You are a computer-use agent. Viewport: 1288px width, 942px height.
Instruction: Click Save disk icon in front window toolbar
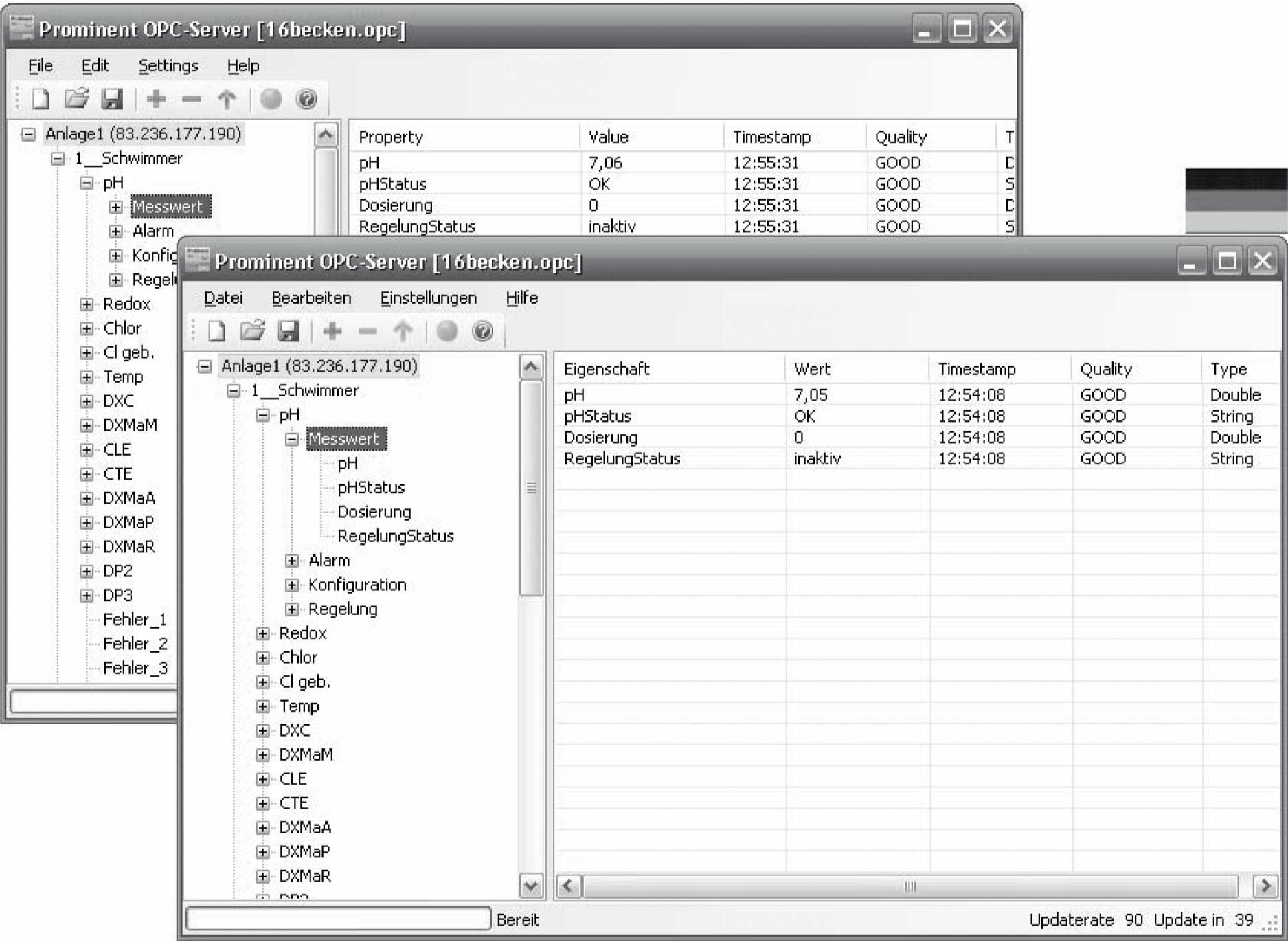pos(288,332)
